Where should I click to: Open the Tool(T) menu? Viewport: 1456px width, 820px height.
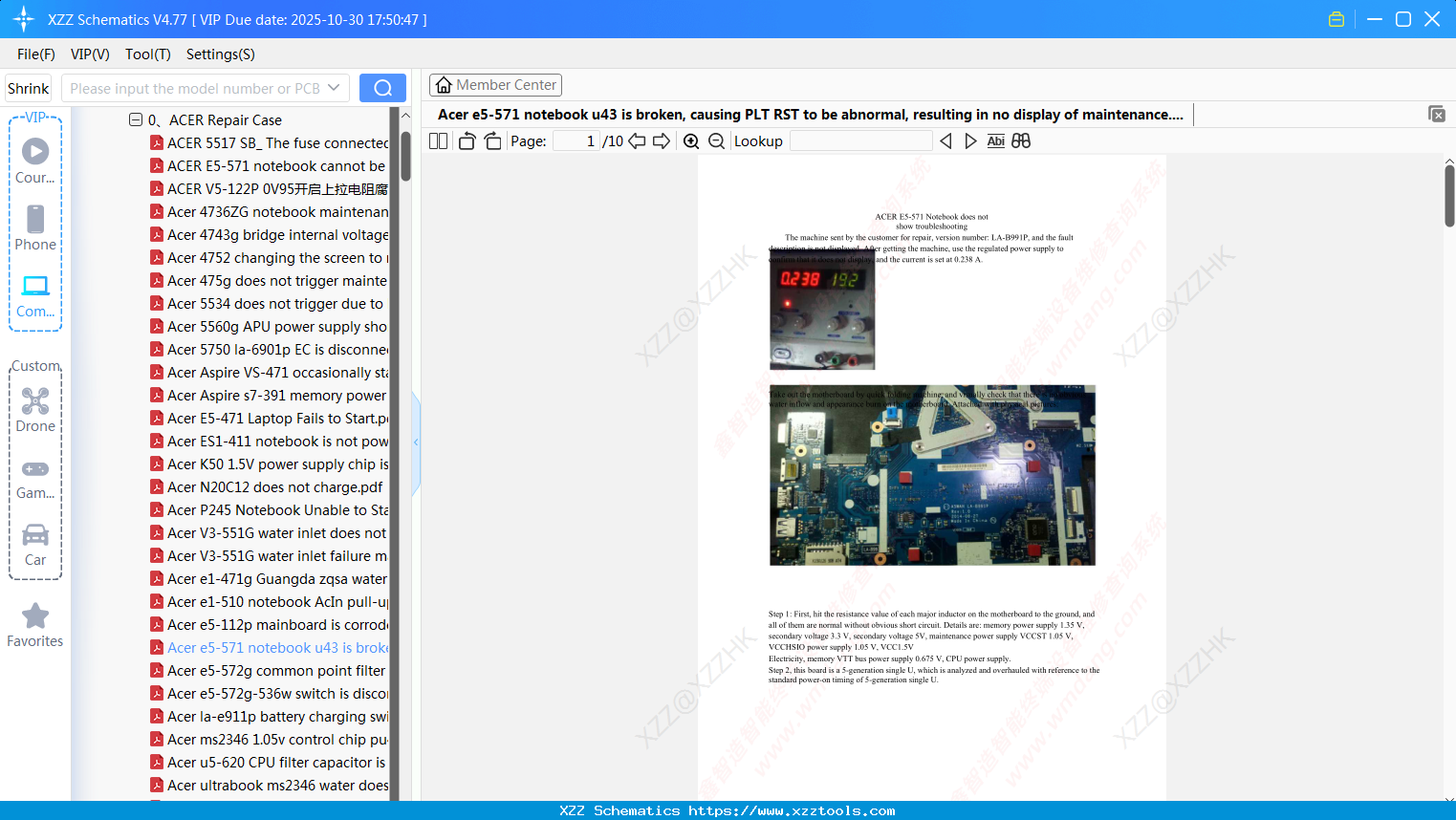coord(148,54)
